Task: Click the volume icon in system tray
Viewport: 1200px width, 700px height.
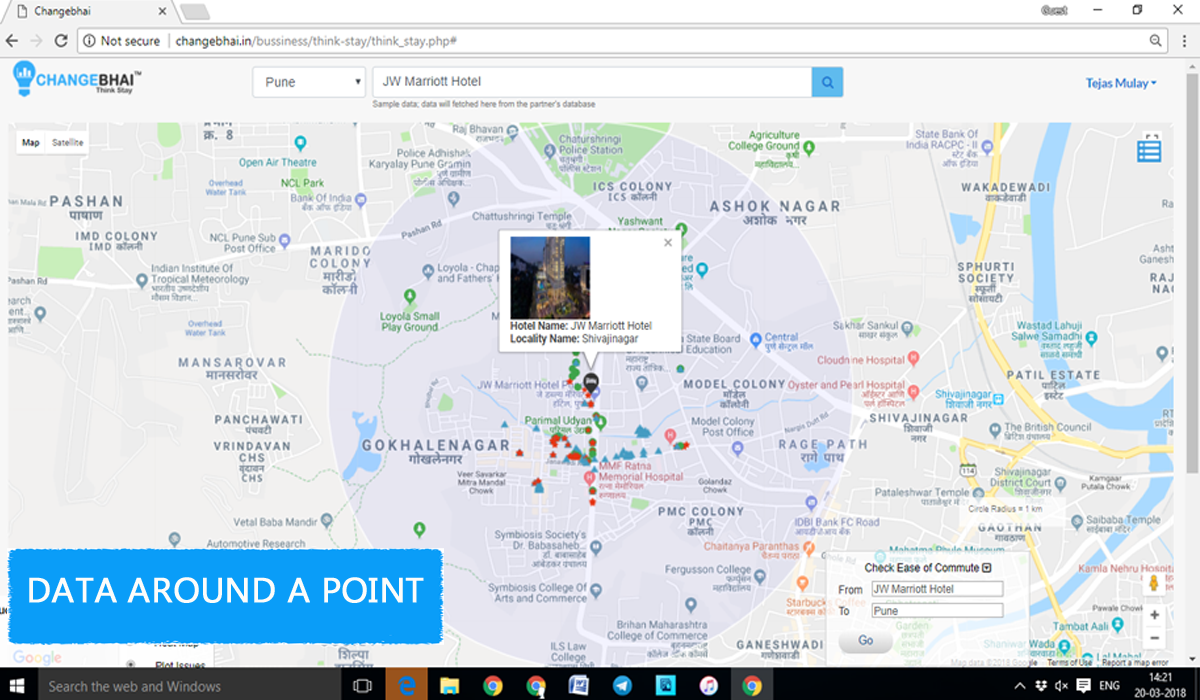Action: coord(1060,686)
